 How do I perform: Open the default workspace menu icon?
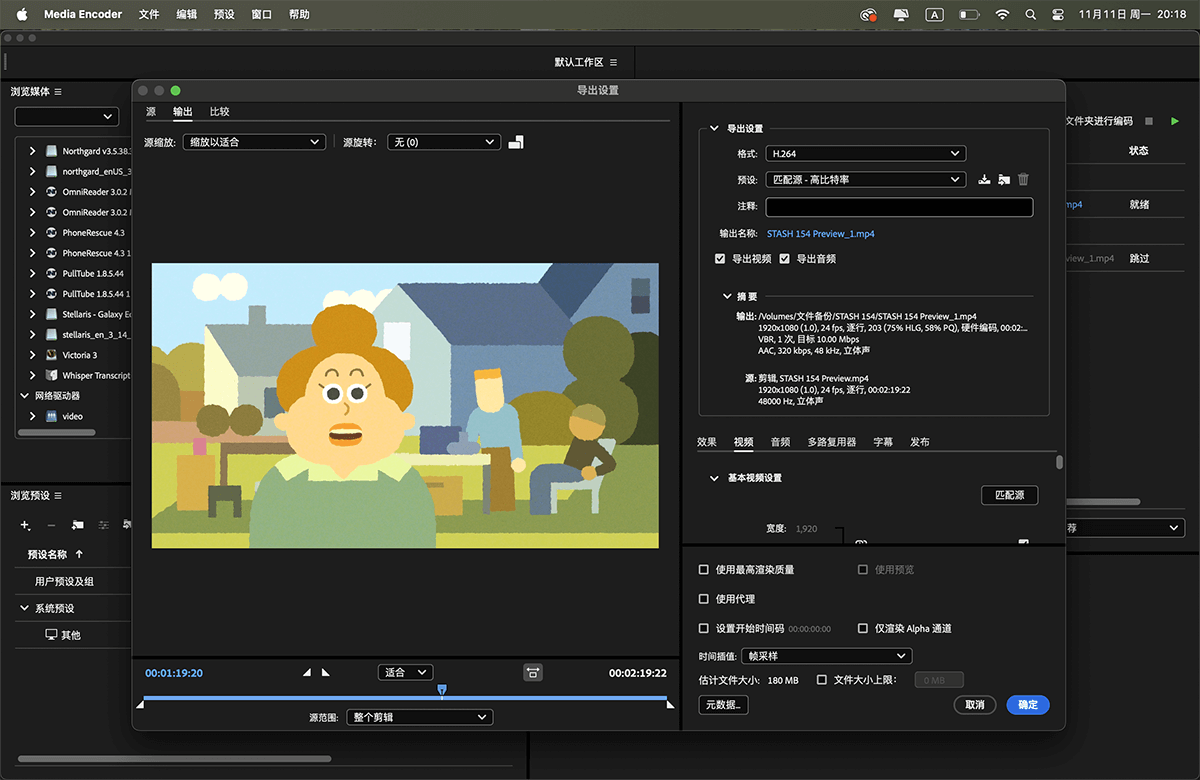614,62
